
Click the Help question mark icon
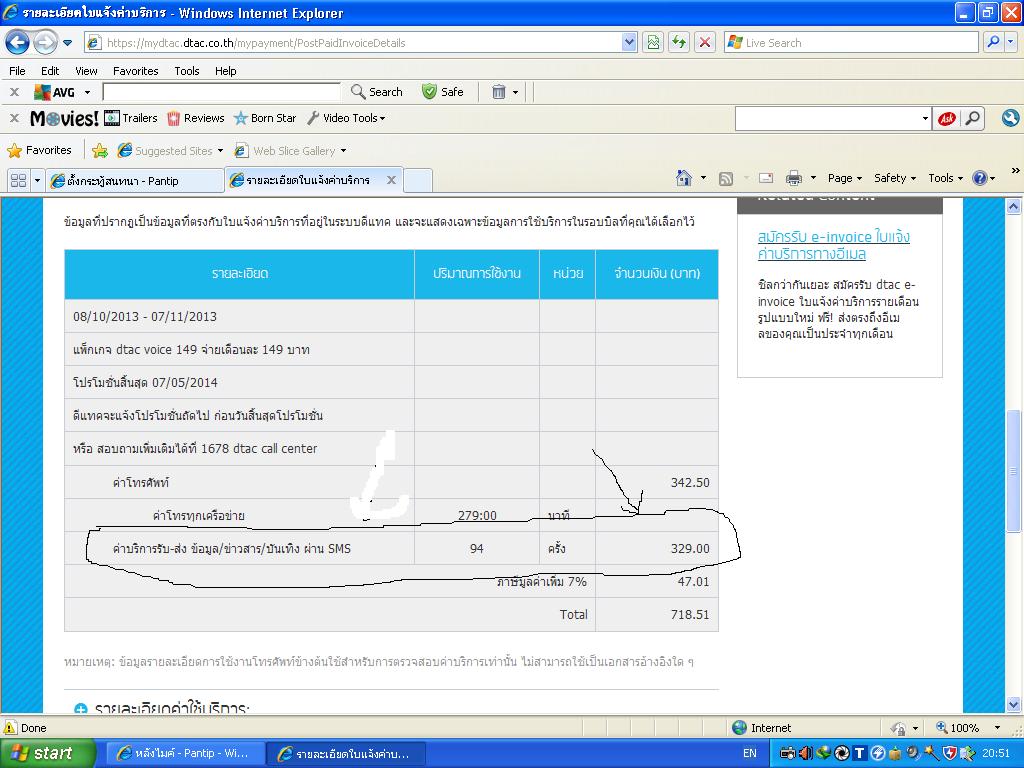pyautogui.click(x=980, y=178)
